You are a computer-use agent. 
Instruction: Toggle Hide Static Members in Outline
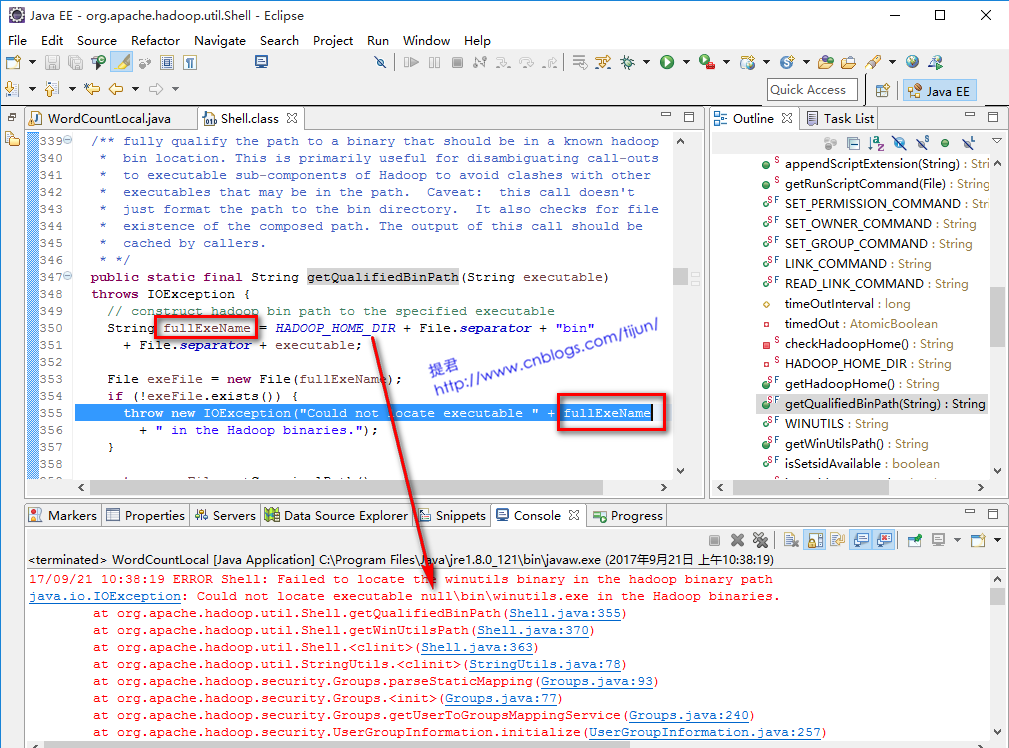click(x=922, y=143)
